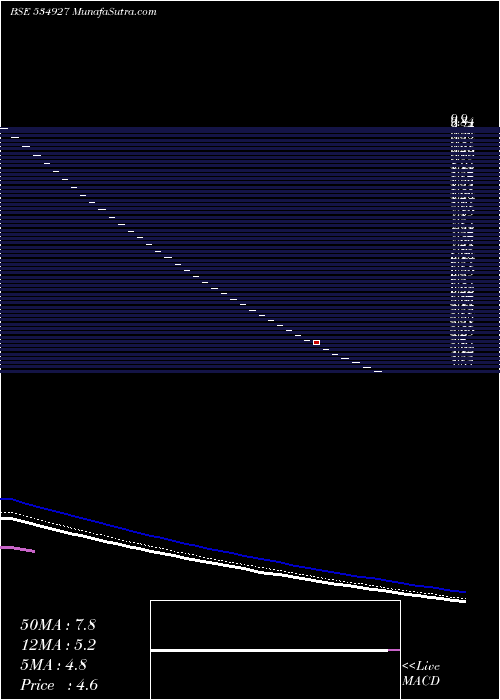Click the red candlestick marker on chart
Viewport: 500px width, 700px height.
(x=317, y=342)
